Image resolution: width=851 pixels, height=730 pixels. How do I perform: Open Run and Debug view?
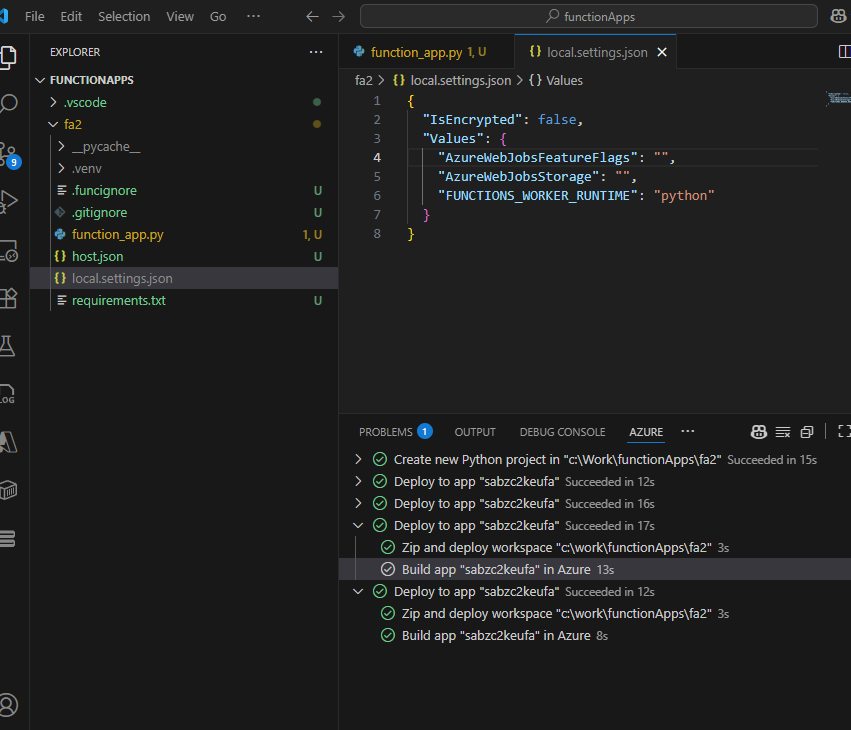(x=8, y=201)
